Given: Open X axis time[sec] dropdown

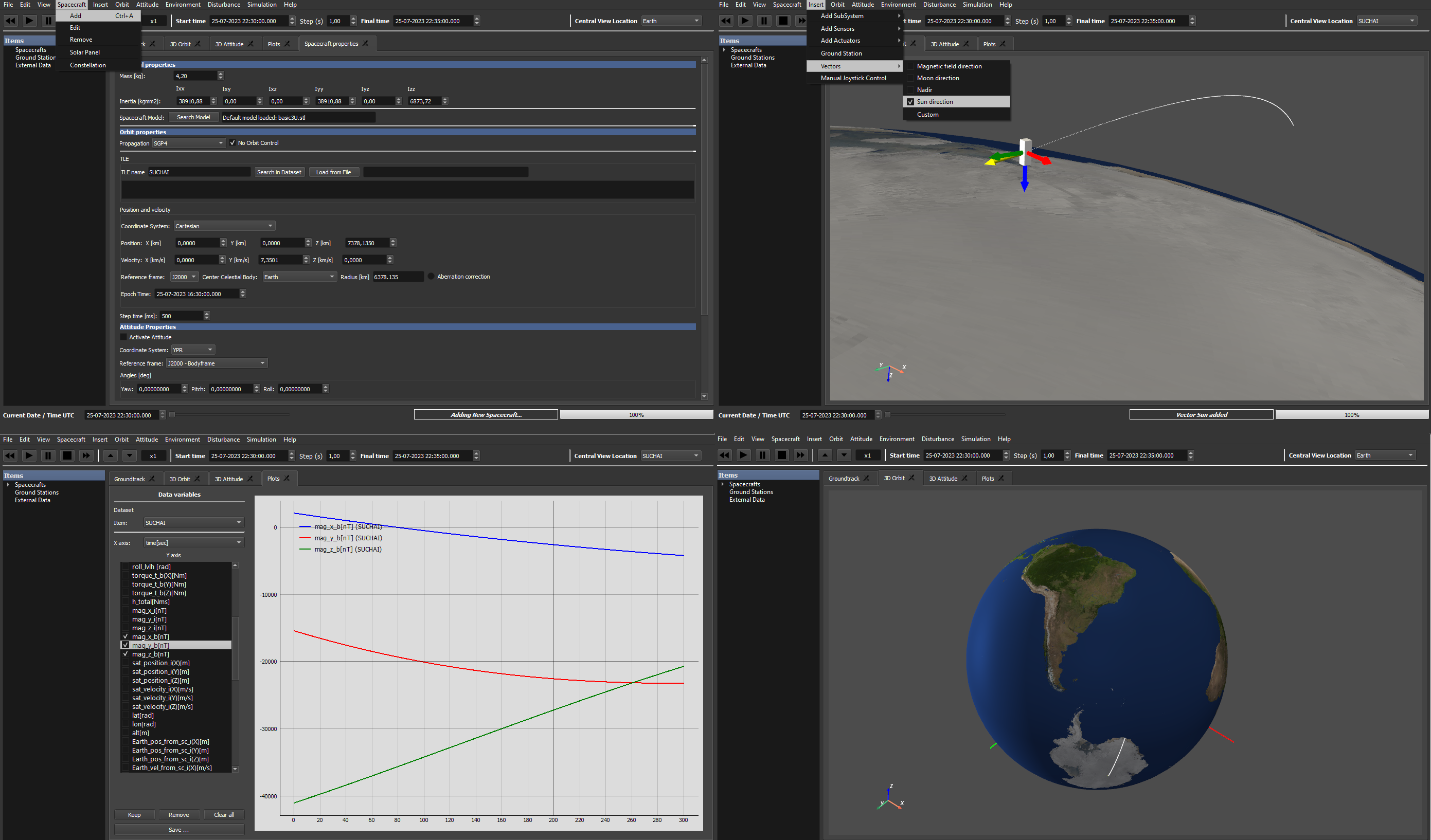Looking at the screenshot, I should tap(193, 542).
